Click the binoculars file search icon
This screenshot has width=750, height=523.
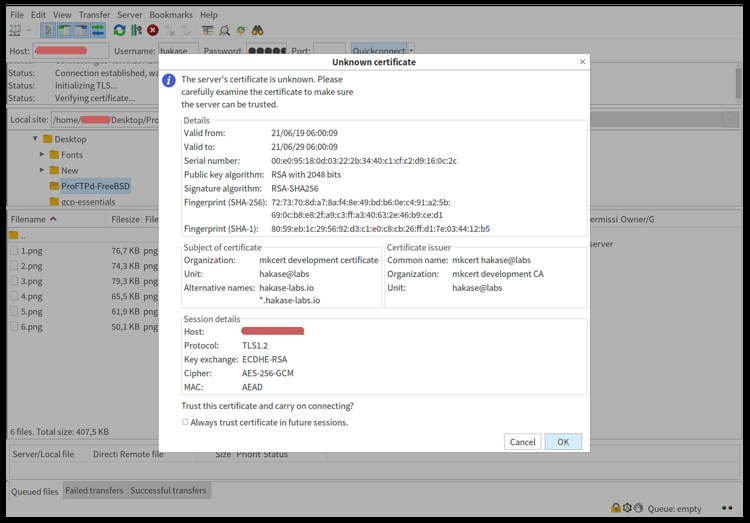(259, 30)
